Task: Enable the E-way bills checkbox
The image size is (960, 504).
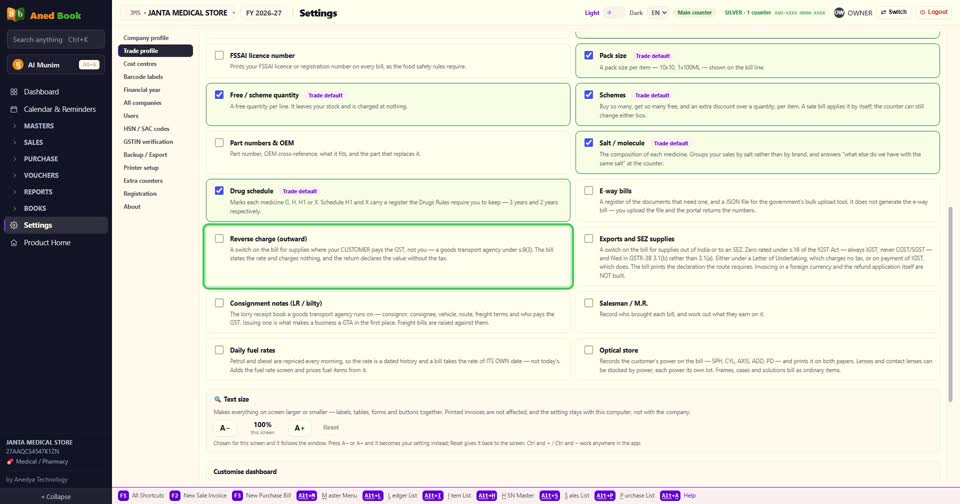Action: click(x=588, y=190)
